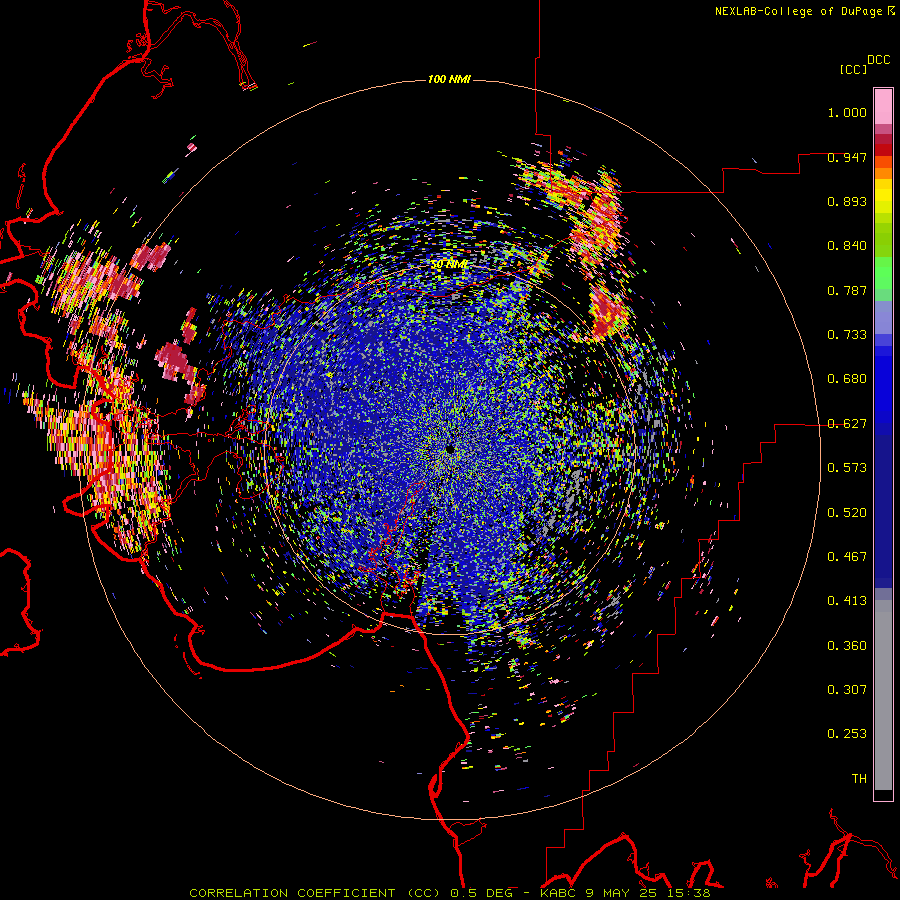Image resolution: width=900 pixels, height=900 pixels.
Task: Click the black radar site center dot
Action: (x=449, y=449)
